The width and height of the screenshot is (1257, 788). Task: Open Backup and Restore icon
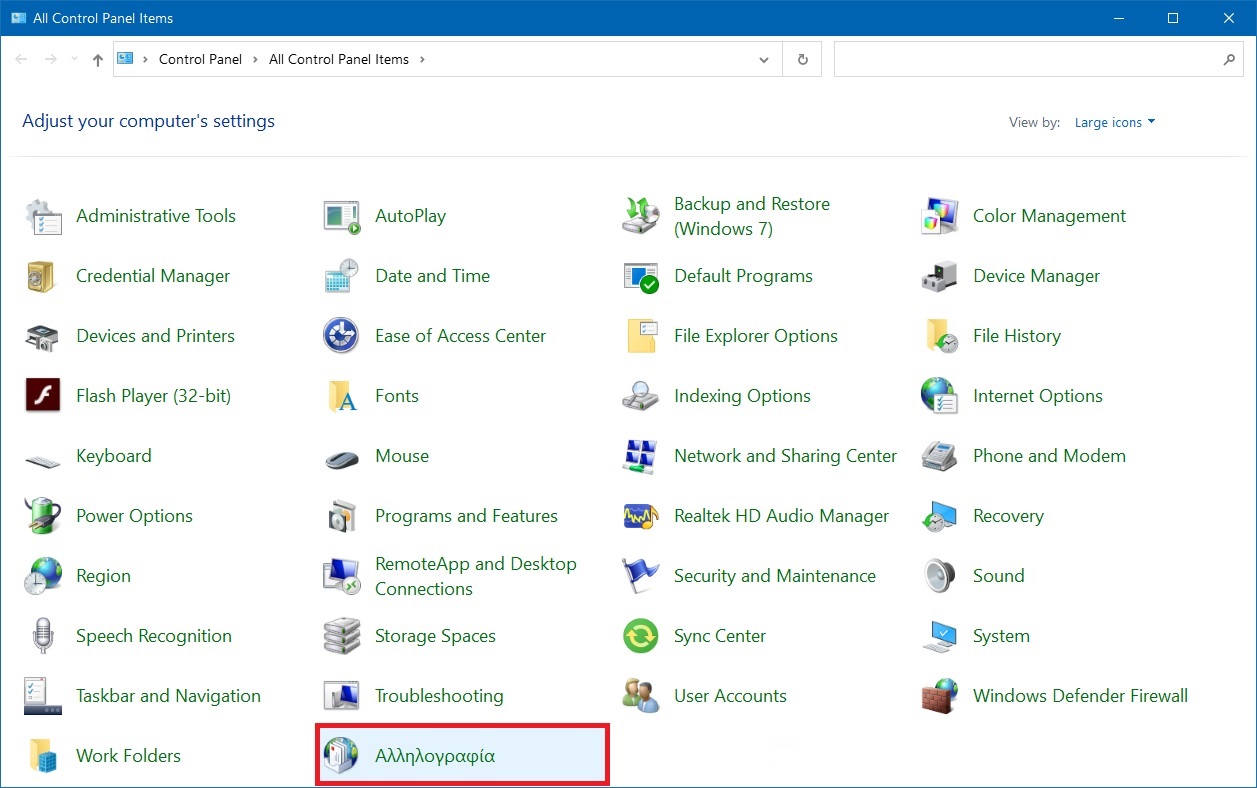[641, 216]
